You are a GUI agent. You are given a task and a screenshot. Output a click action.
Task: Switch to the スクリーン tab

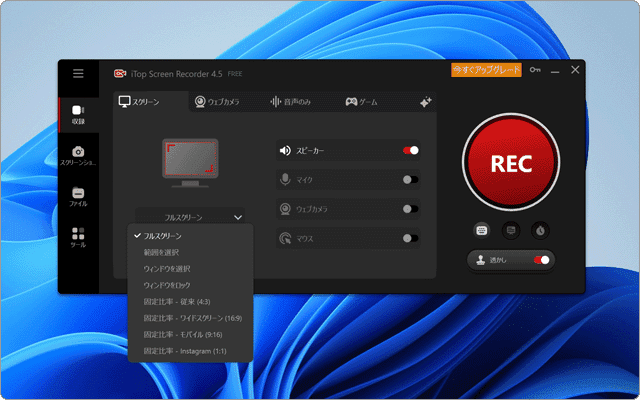coord(150,102)
